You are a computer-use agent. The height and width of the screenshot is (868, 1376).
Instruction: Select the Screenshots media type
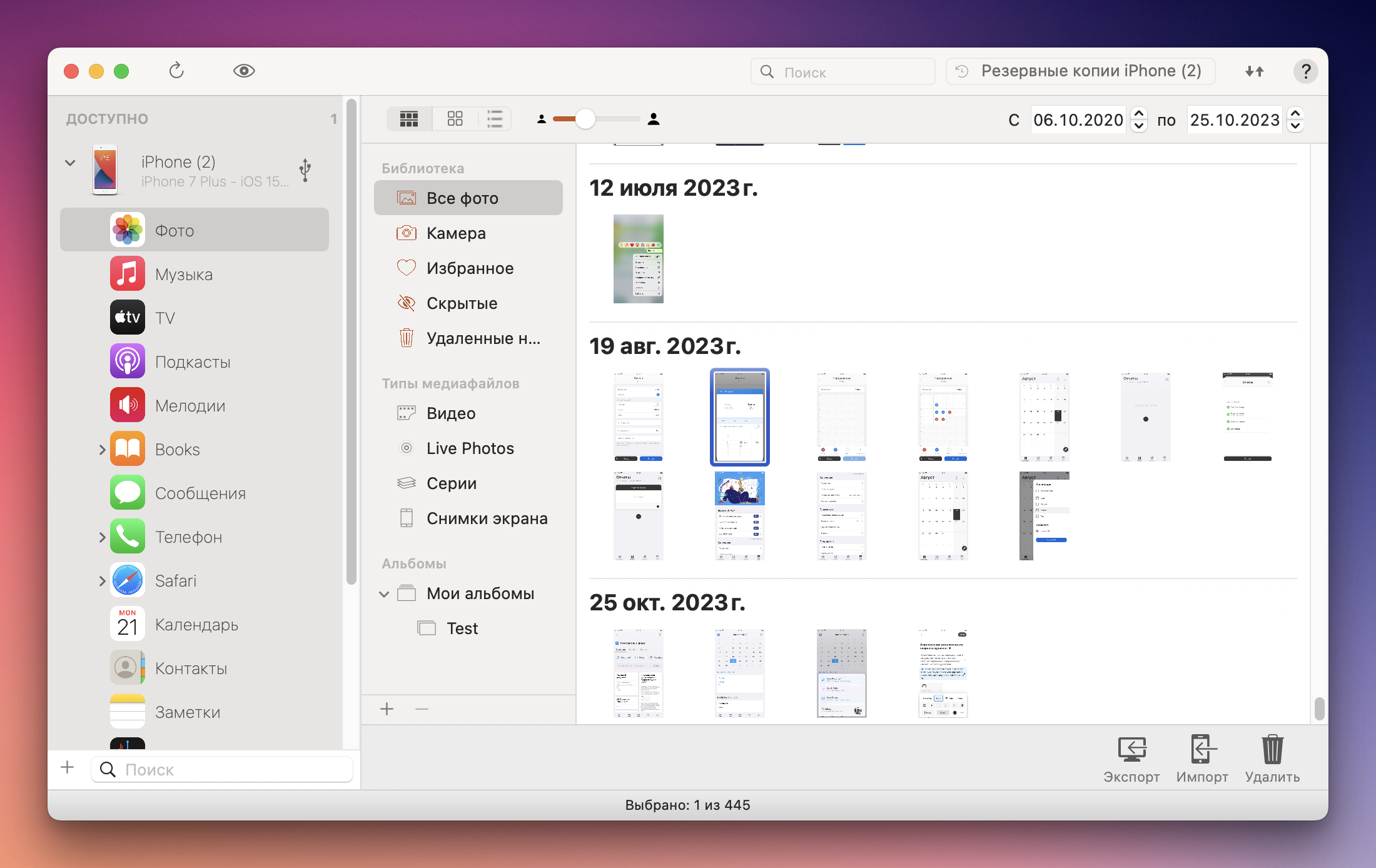[487, 518]
